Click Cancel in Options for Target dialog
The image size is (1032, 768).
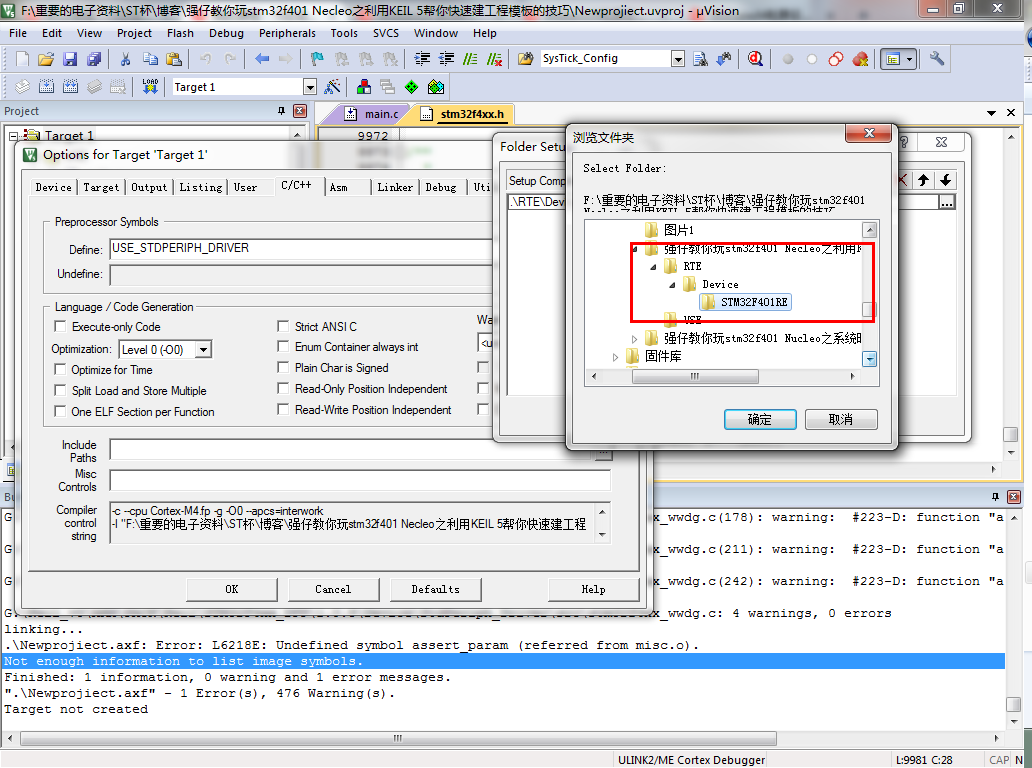coord(333,590)
